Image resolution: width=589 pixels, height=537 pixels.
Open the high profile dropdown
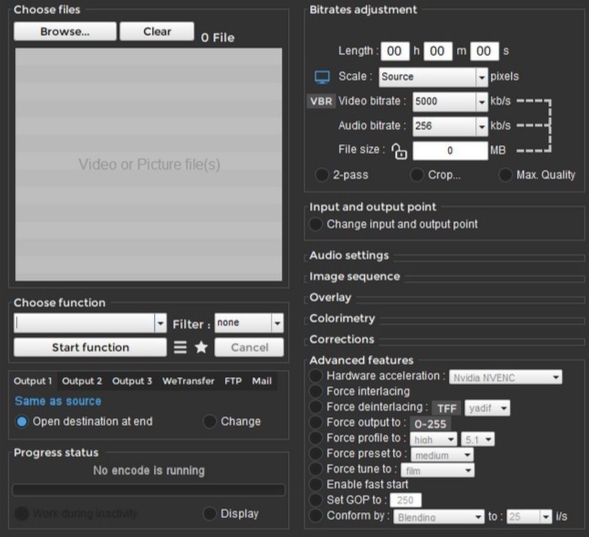coord(433,439)
